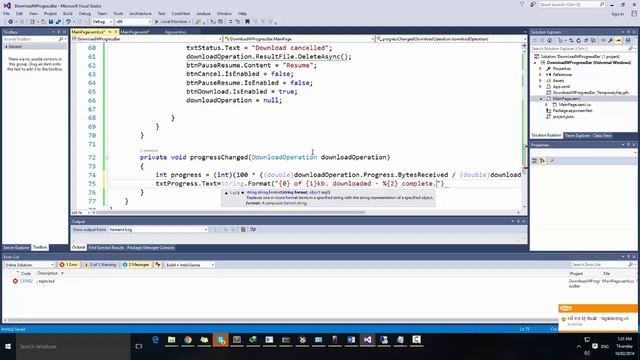Click the bookmark toolbar icon
Screen dimensions: 640x360
tap(247, 22)
